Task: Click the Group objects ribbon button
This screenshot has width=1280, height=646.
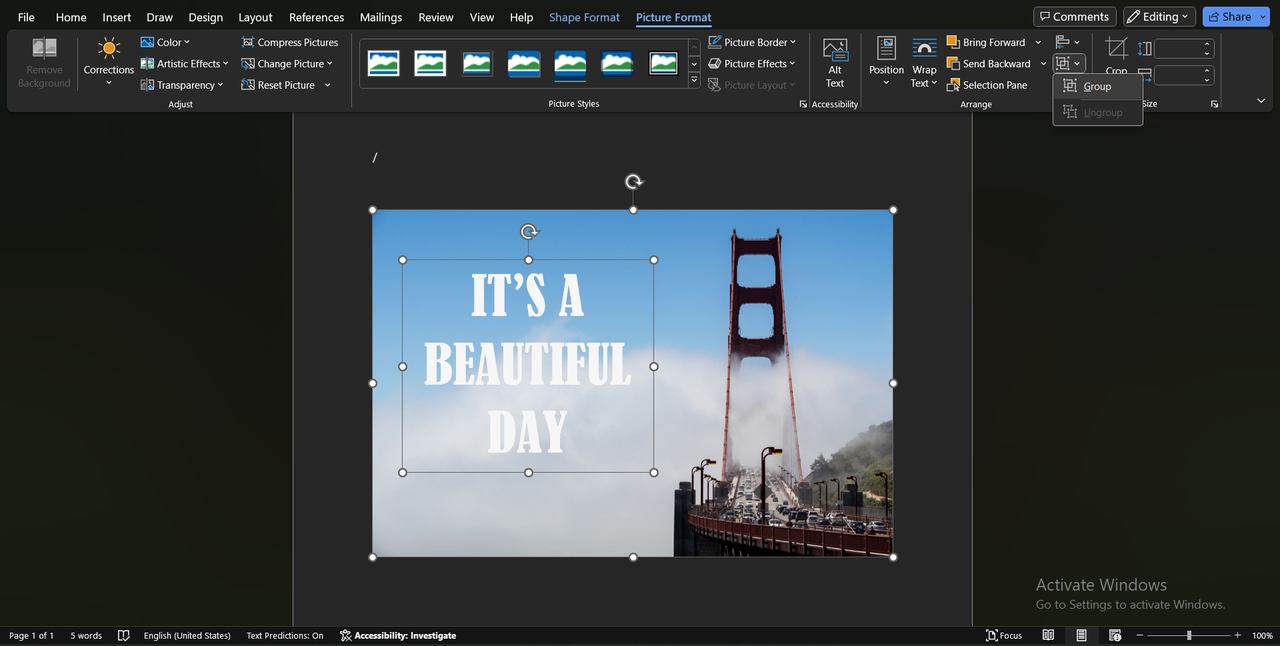Action: coord(1069,63)
